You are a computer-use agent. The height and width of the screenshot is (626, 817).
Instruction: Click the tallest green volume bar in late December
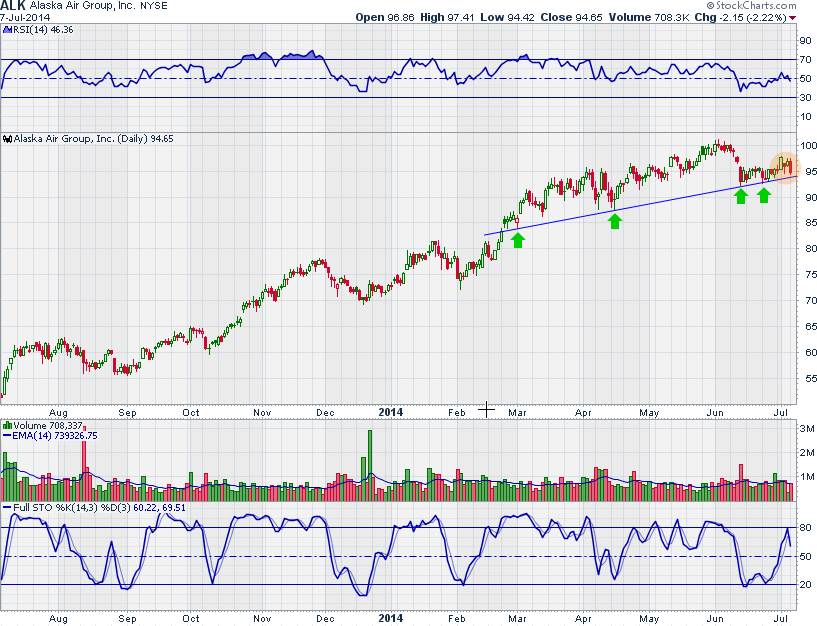coord(370,465)
